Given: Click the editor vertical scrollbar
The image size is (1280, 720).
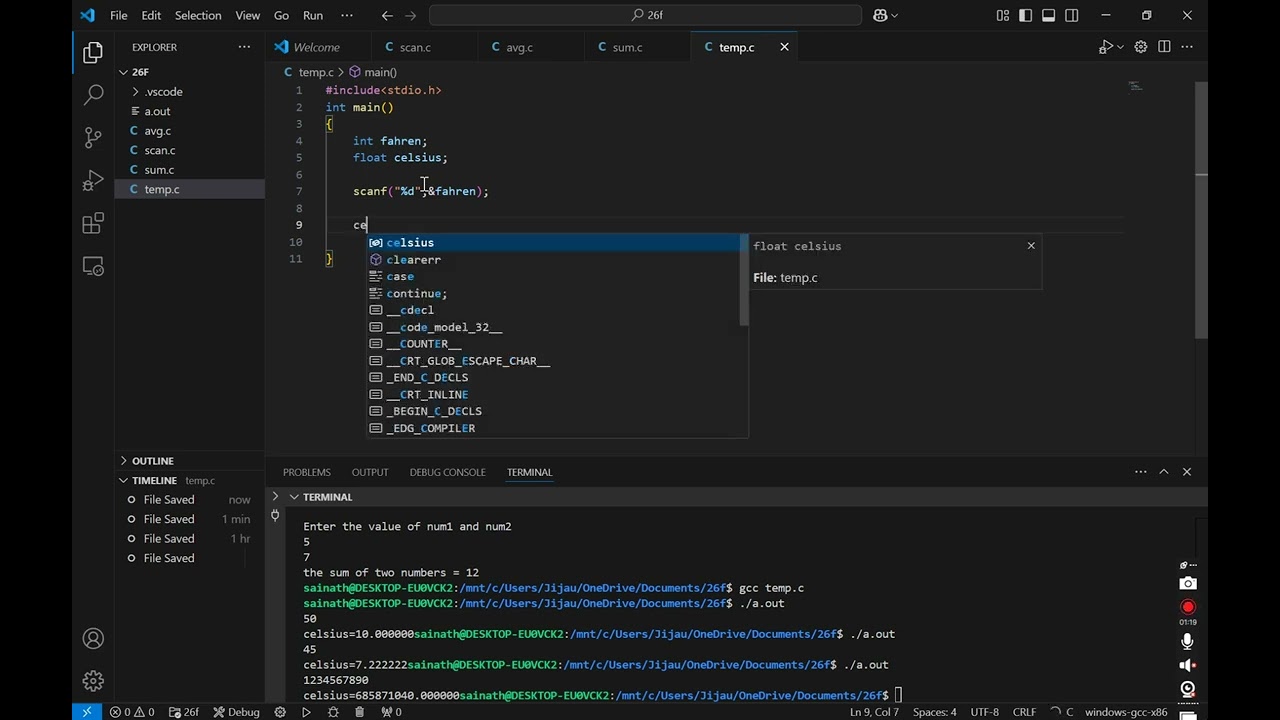Looking at the screenshot, I should 1201,210.
